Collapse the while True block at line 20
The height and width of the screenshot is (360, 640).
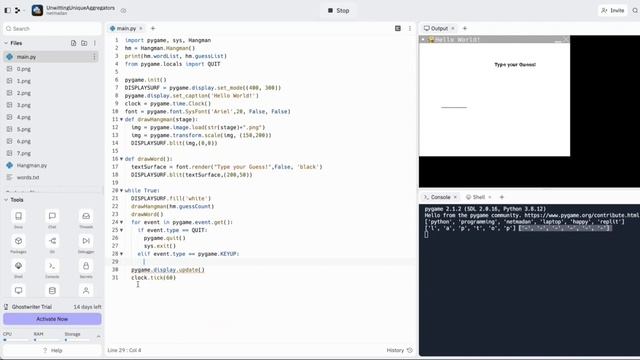coord(121,191)
